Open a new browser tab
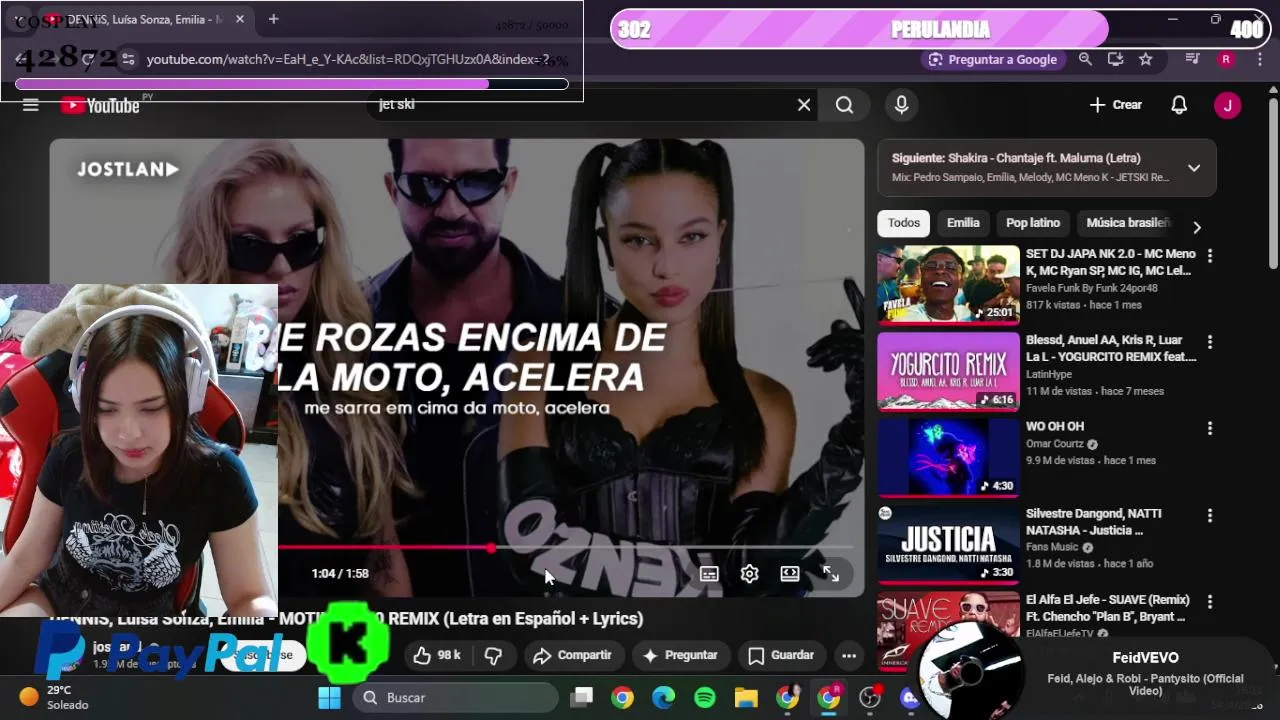 click(273, 19)
